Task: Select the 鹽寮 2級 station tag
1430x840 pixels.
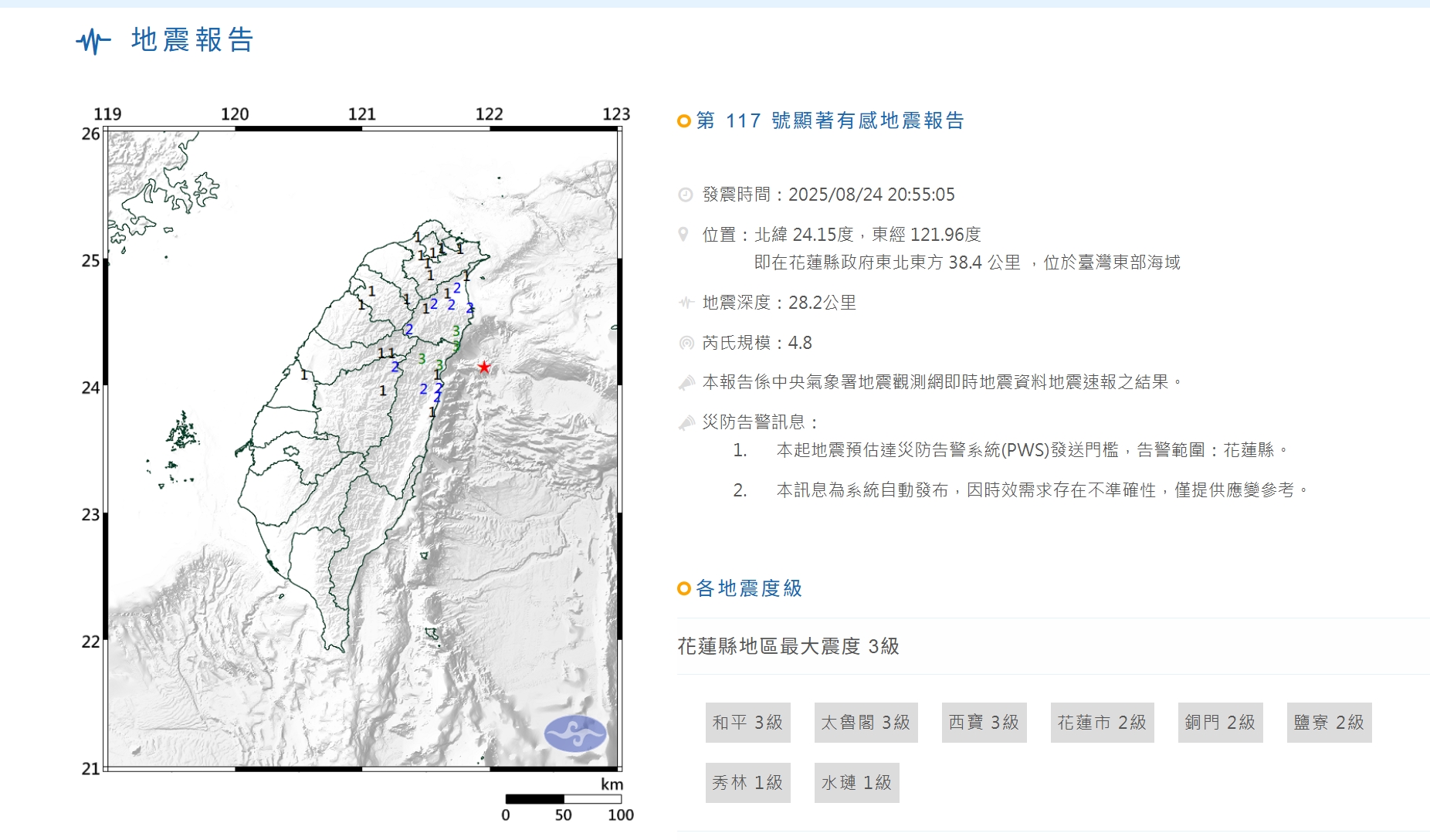Action: coord(1329,723)
